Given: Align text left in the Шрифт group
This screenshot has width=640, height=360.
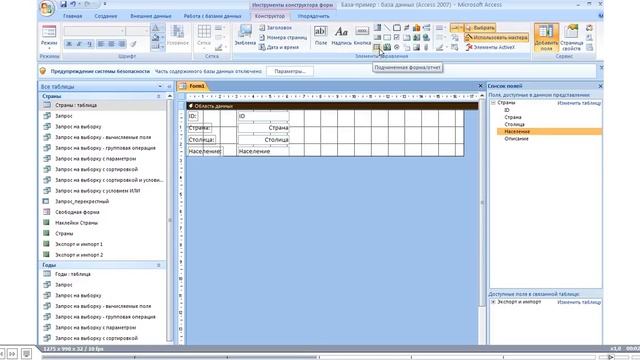Looking at the screenshot, I should coord(101,44).
